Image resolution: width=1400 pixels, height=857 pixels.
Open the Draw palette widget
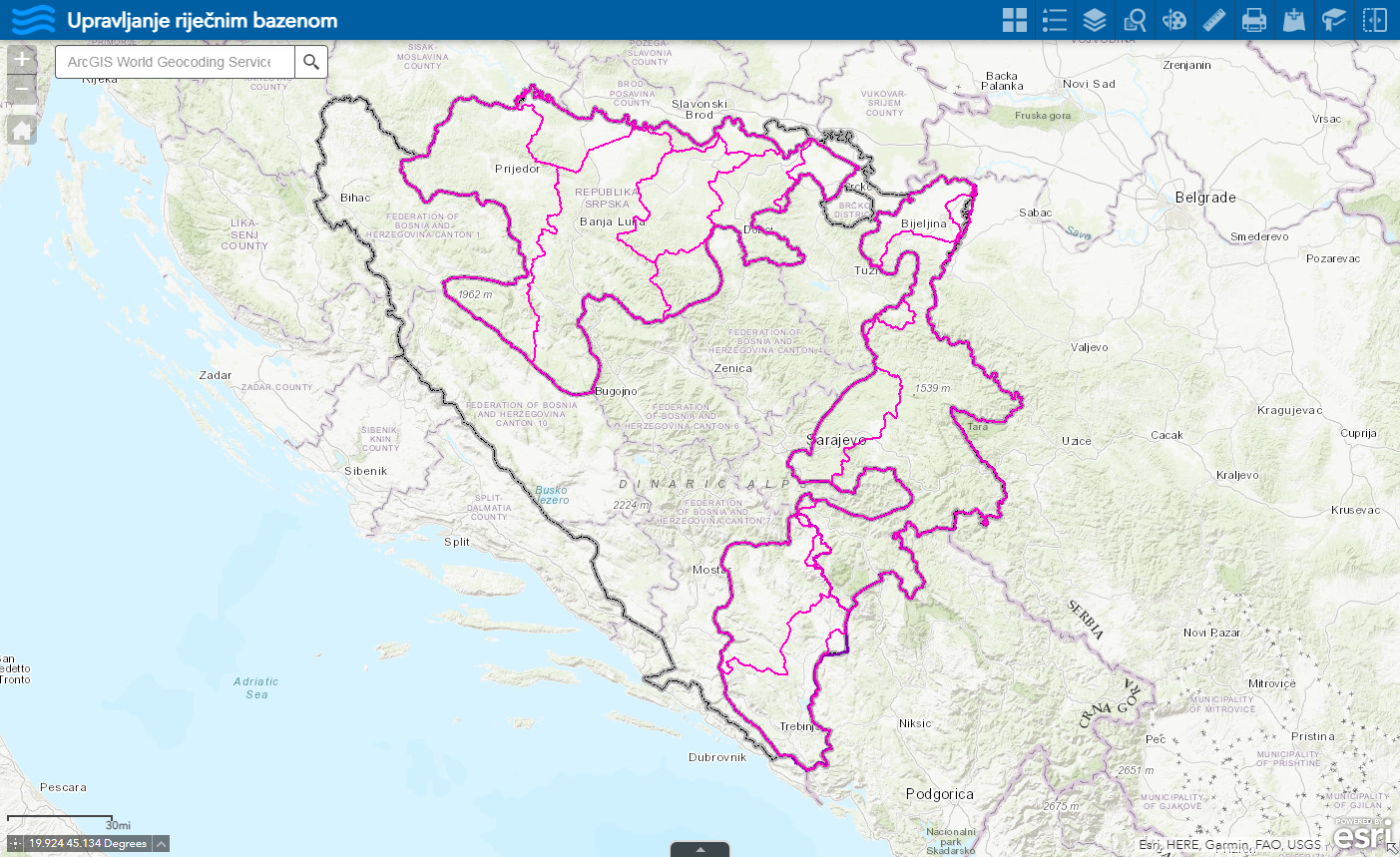pyautogui.click(x=1174, y=20)
